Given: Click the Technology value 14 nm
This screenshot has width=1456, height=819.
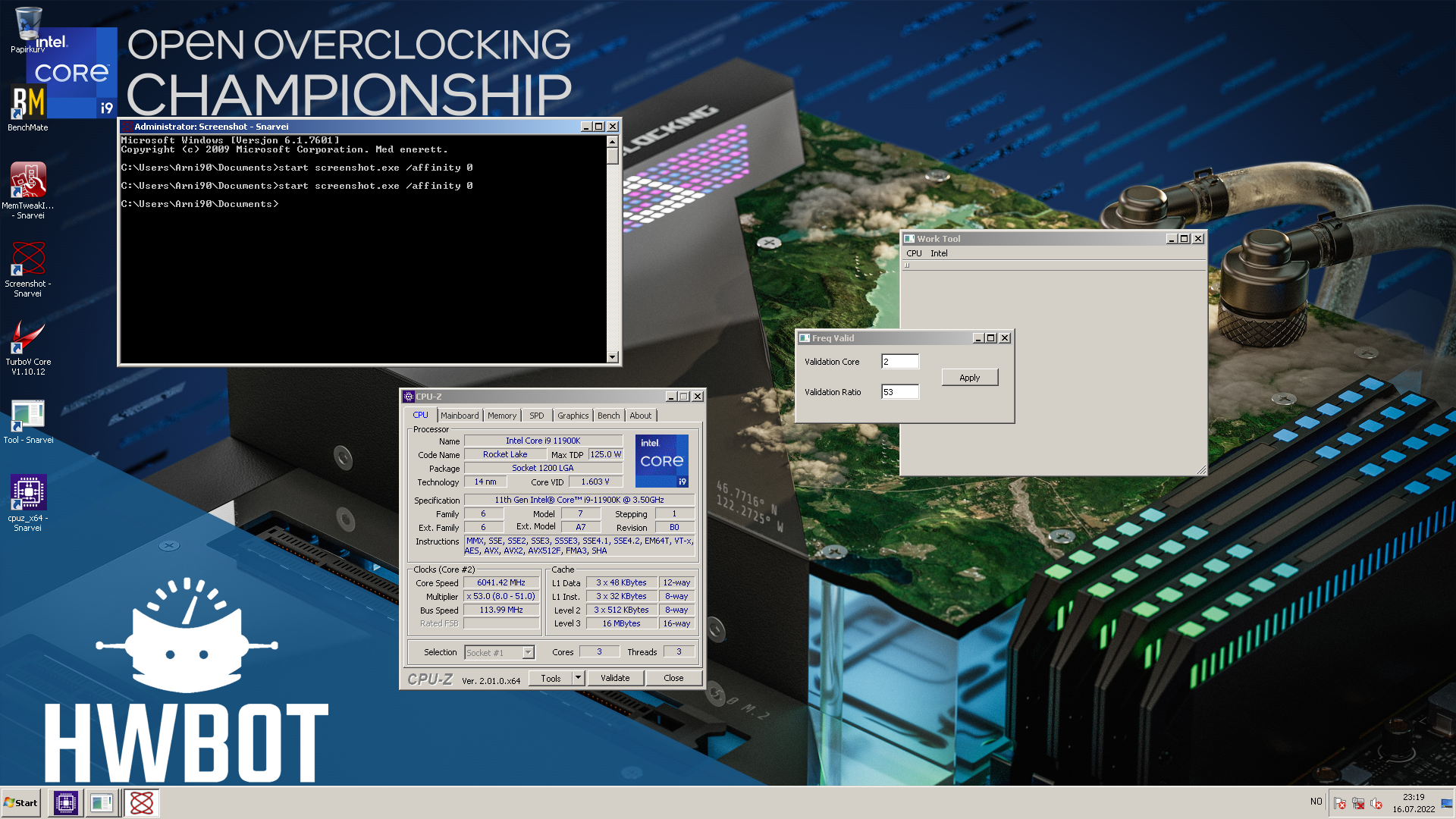Looking at the screenshot, I should 485,482.
